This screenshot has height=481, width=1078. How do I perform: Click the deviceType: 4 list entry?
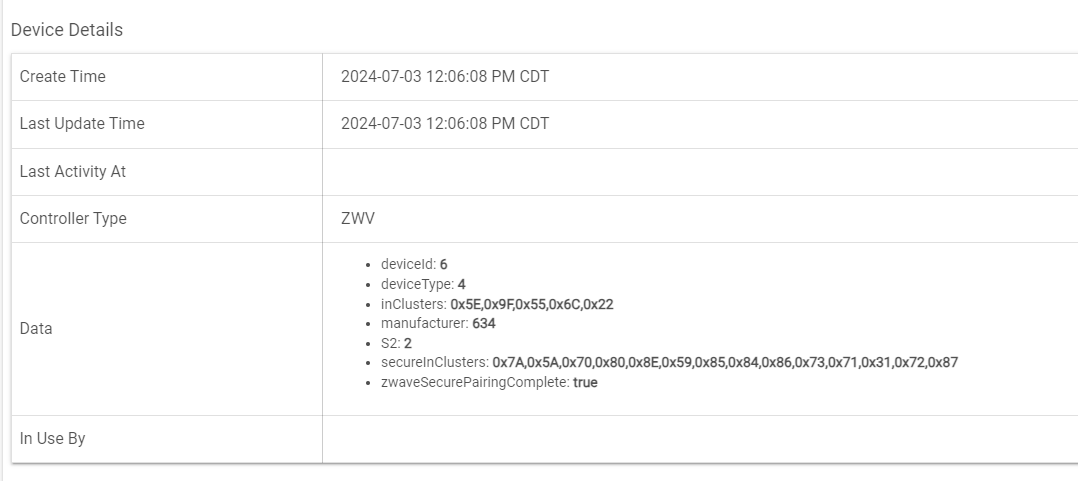coord(423,284)
